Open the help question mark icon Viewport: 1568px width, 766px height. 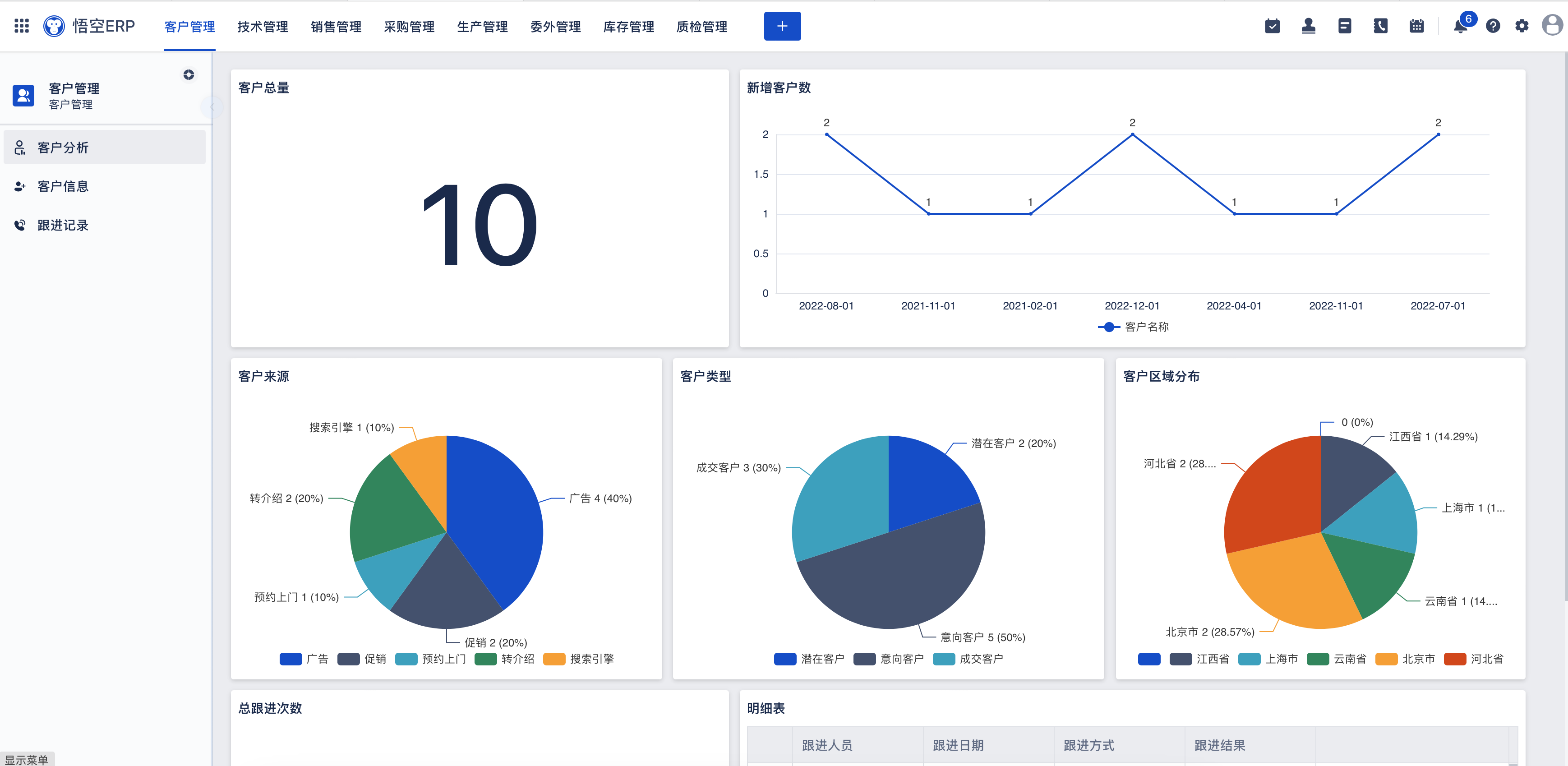point(1493,26)
